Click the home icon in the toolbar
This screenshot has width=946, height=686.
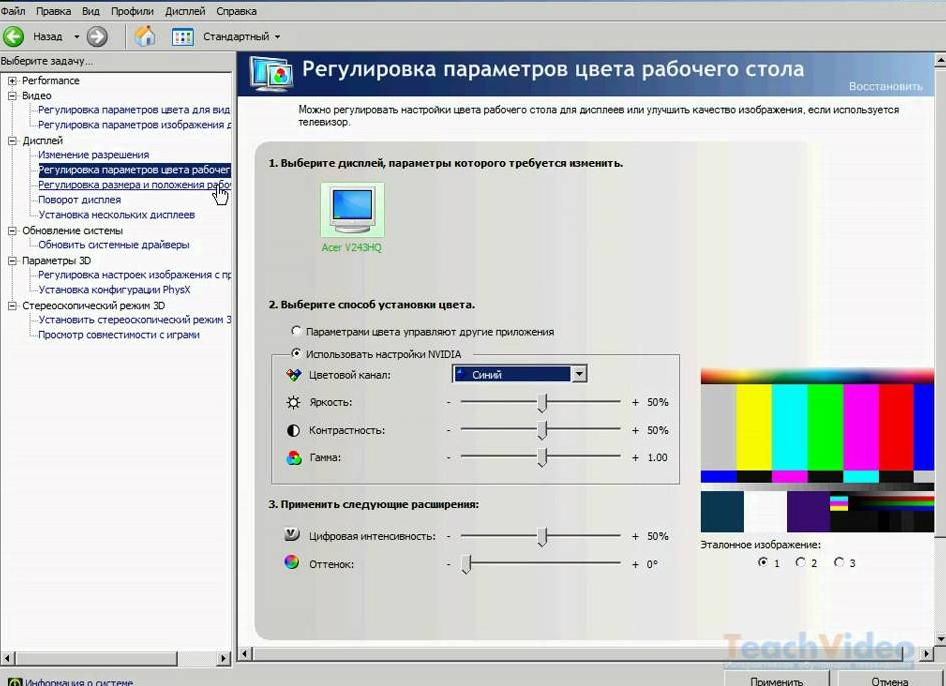144,36
